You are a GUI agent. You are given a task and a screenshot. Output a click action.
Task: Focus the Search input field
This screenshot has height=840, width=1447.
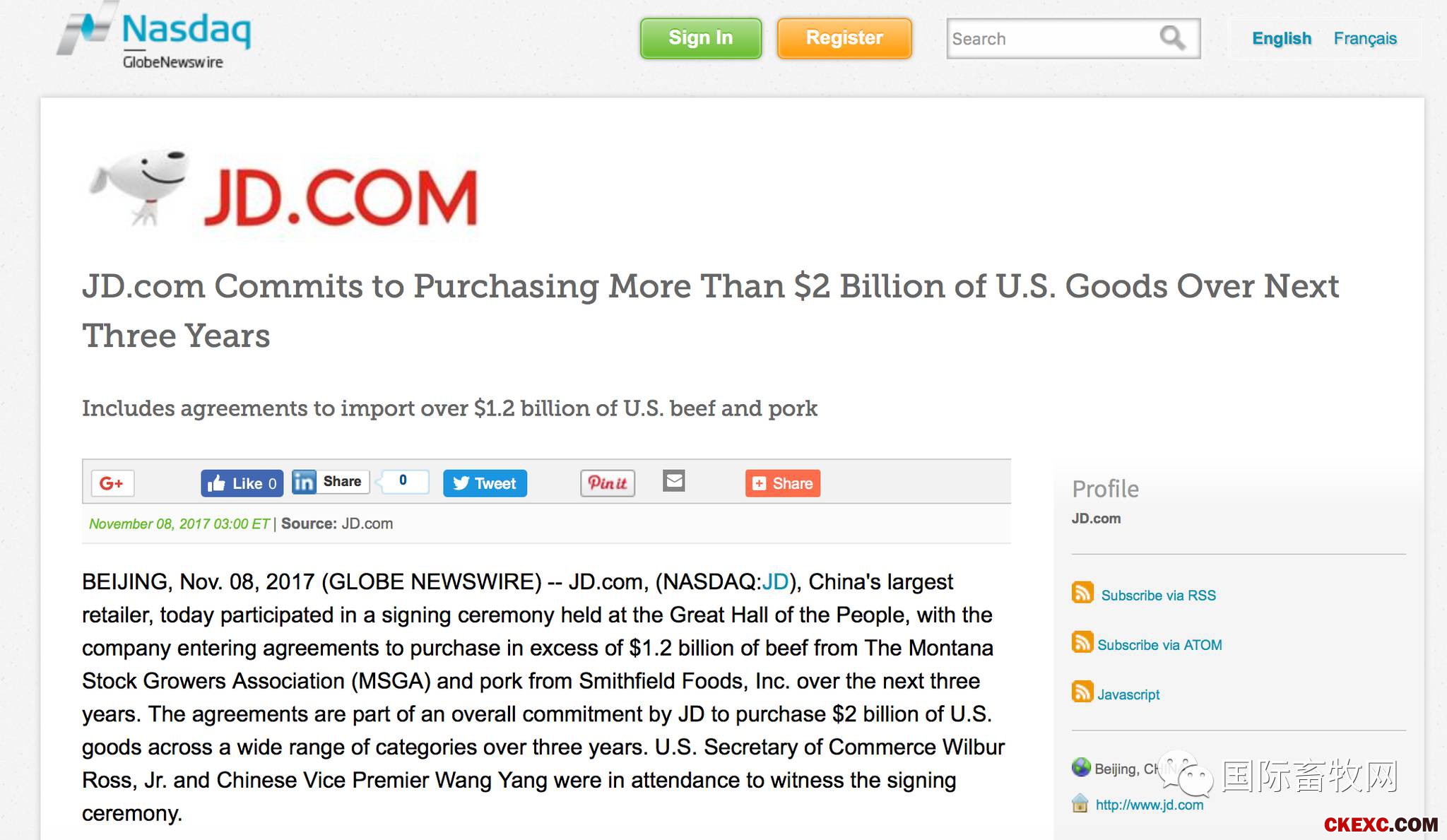1053,39
